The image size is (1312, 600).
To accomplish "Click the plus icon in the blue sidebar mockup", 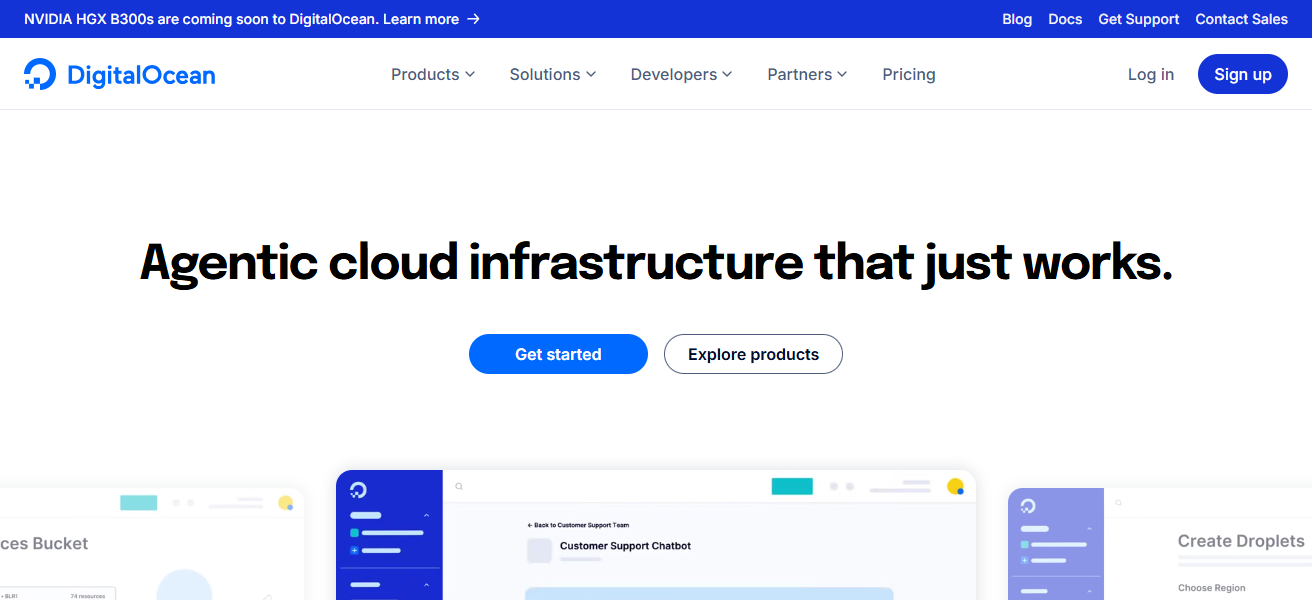I will [354, 551].
